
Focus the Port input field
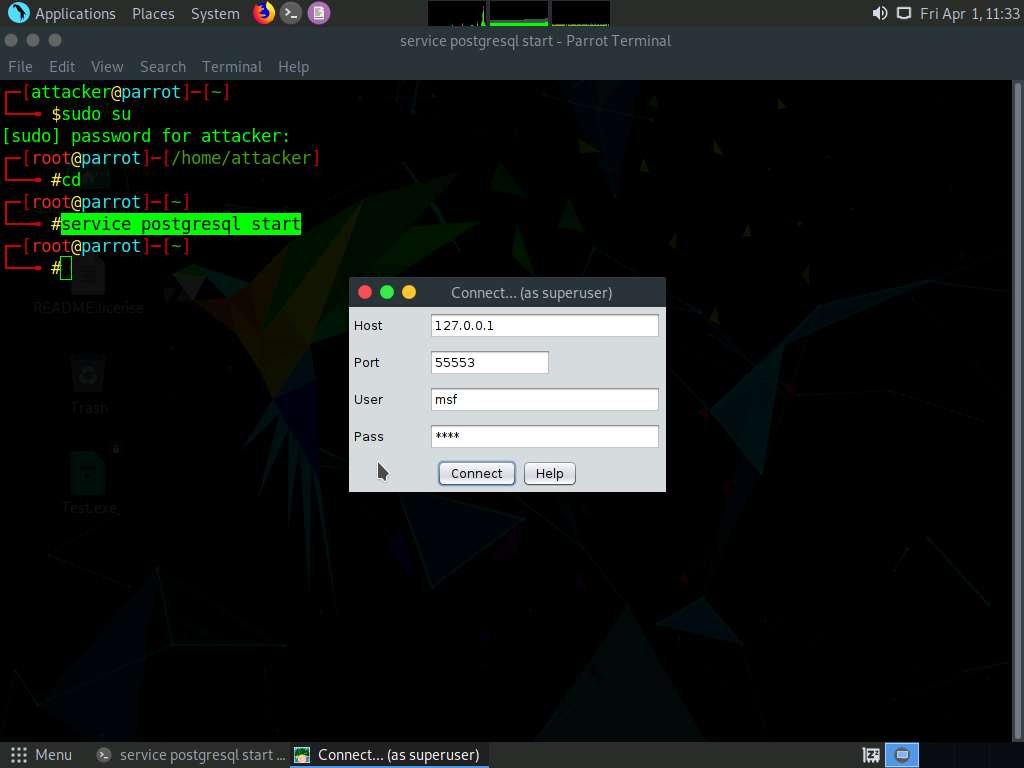click(489, 362)
